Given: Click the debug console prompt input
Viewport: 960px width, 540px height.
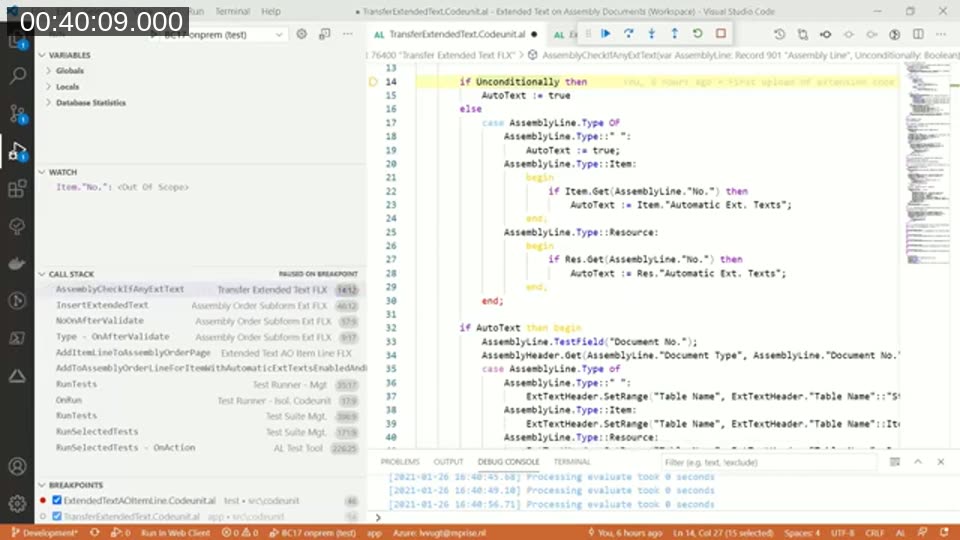Looking at the screenshot, I should pyautogui.click(x=667, y=518).
